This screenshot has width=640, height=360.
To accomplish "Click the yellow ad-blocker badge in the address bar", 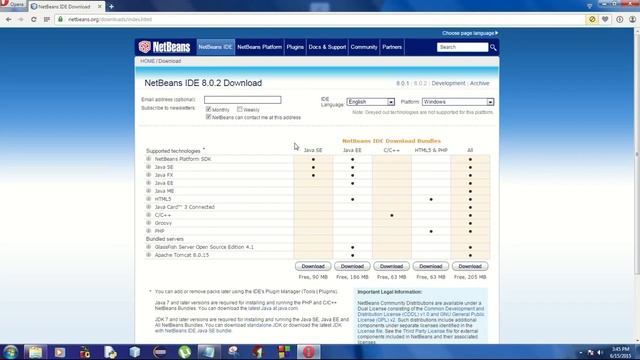I will click(x=592, y=19).
